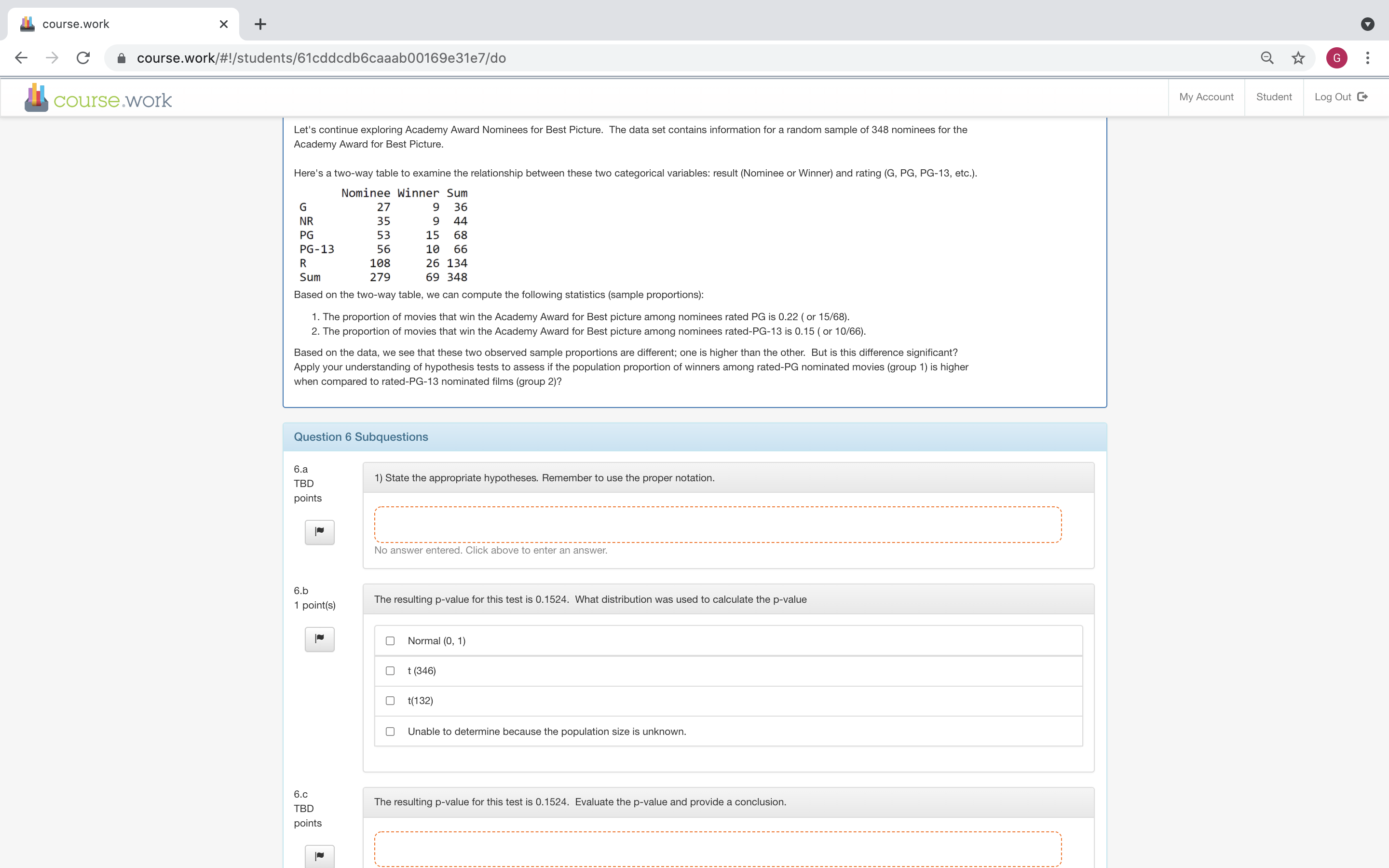Click the 6.a hypotheses answer box

click(718, 524)
